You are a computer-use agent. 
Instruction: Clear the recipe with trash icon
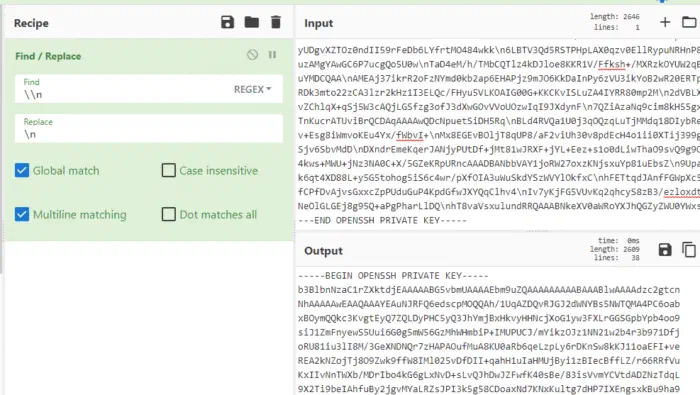(x=276, y=22)
